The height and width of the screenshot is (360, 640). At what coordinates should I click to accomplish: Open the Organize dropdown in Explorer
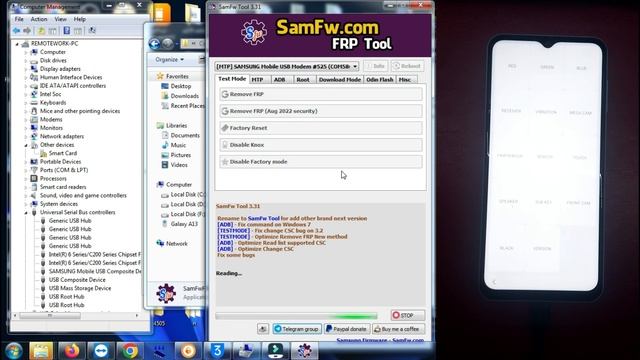(x=169, y=60)
